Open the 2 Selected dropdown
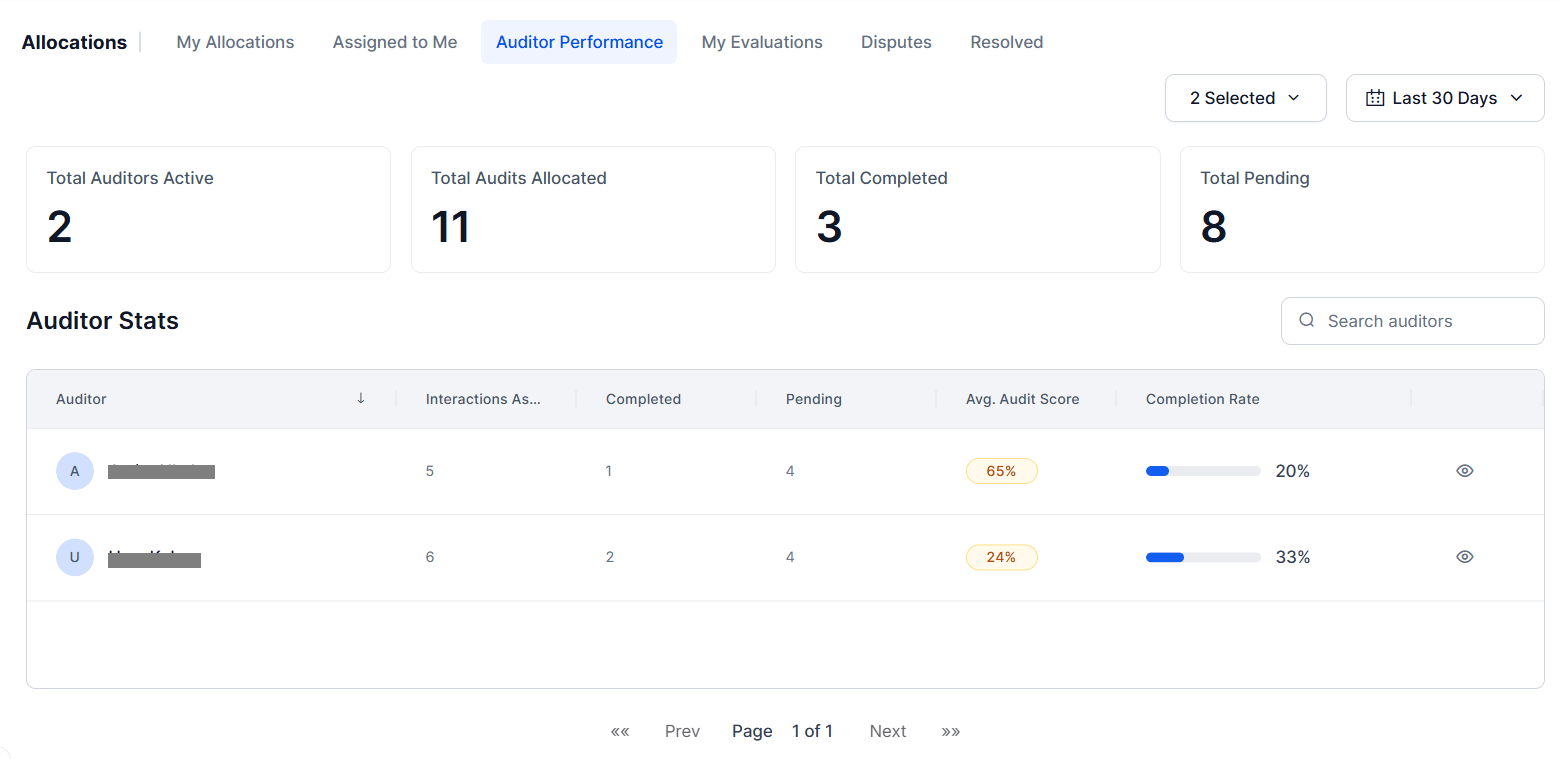This screenshot has height=759, width=1560. pyautogui.click(x=1246, y=98)
